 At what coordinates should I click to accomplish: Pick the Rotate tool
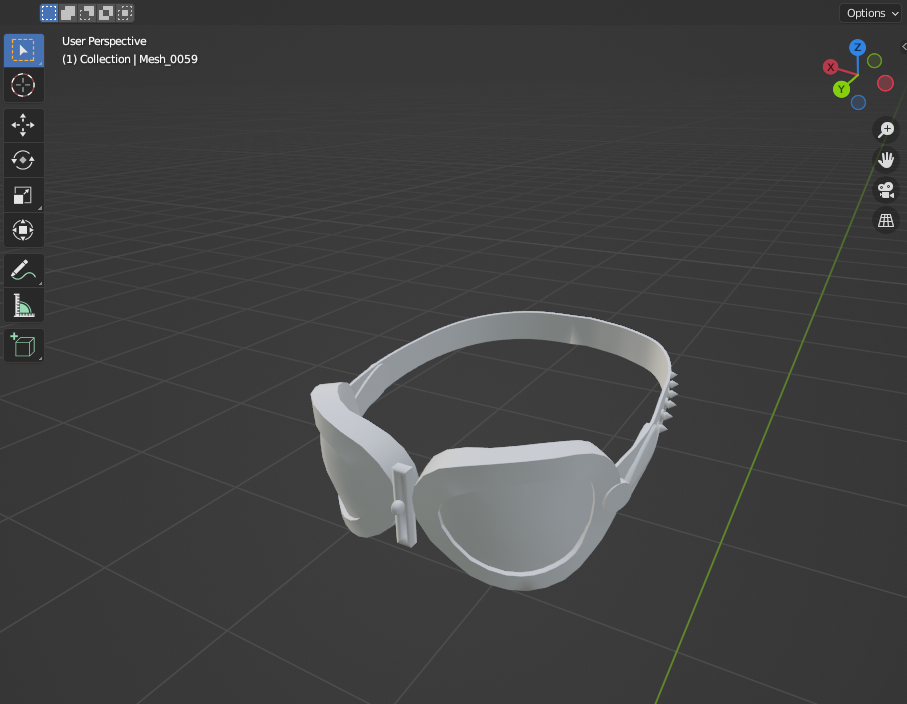[23, 160]
